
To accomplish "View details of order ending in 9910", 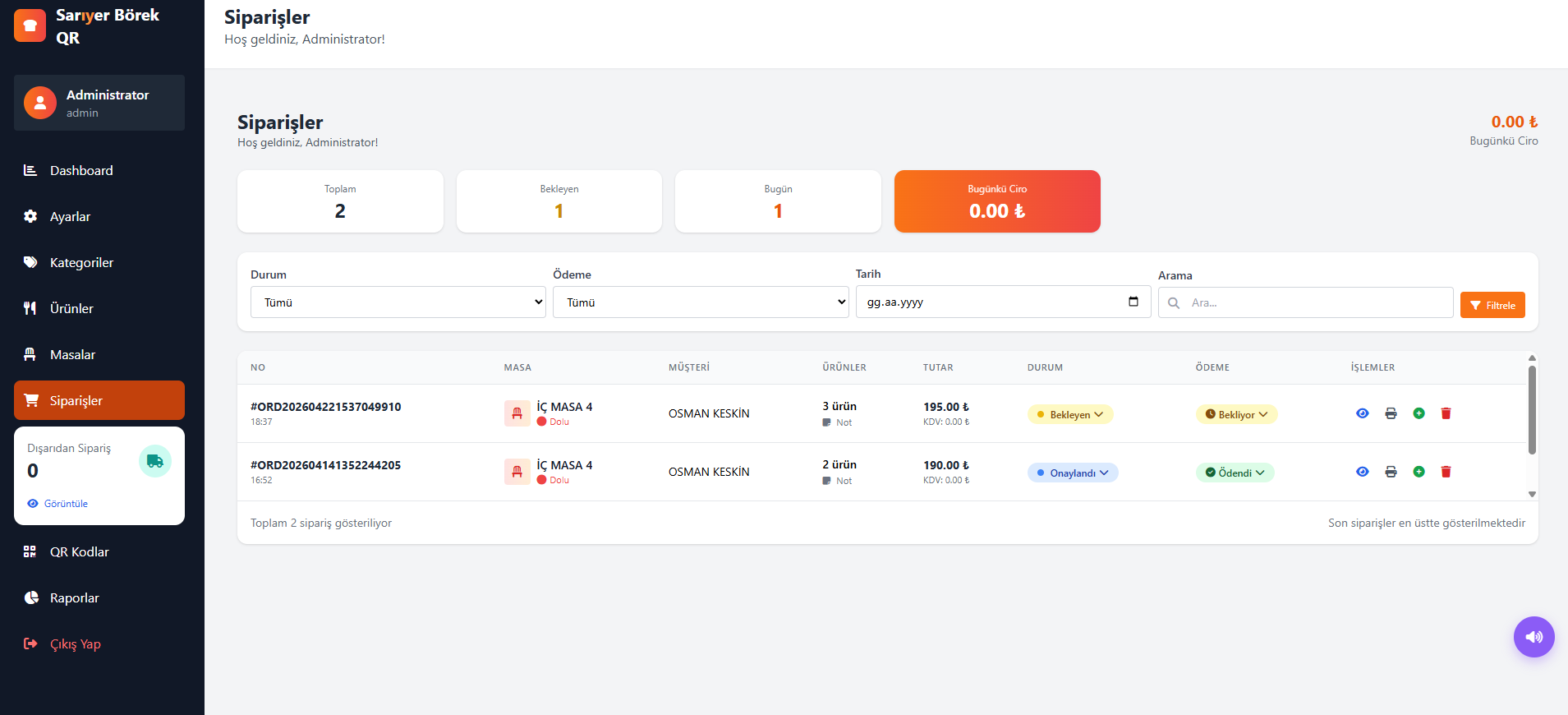I will (1362, 413).
